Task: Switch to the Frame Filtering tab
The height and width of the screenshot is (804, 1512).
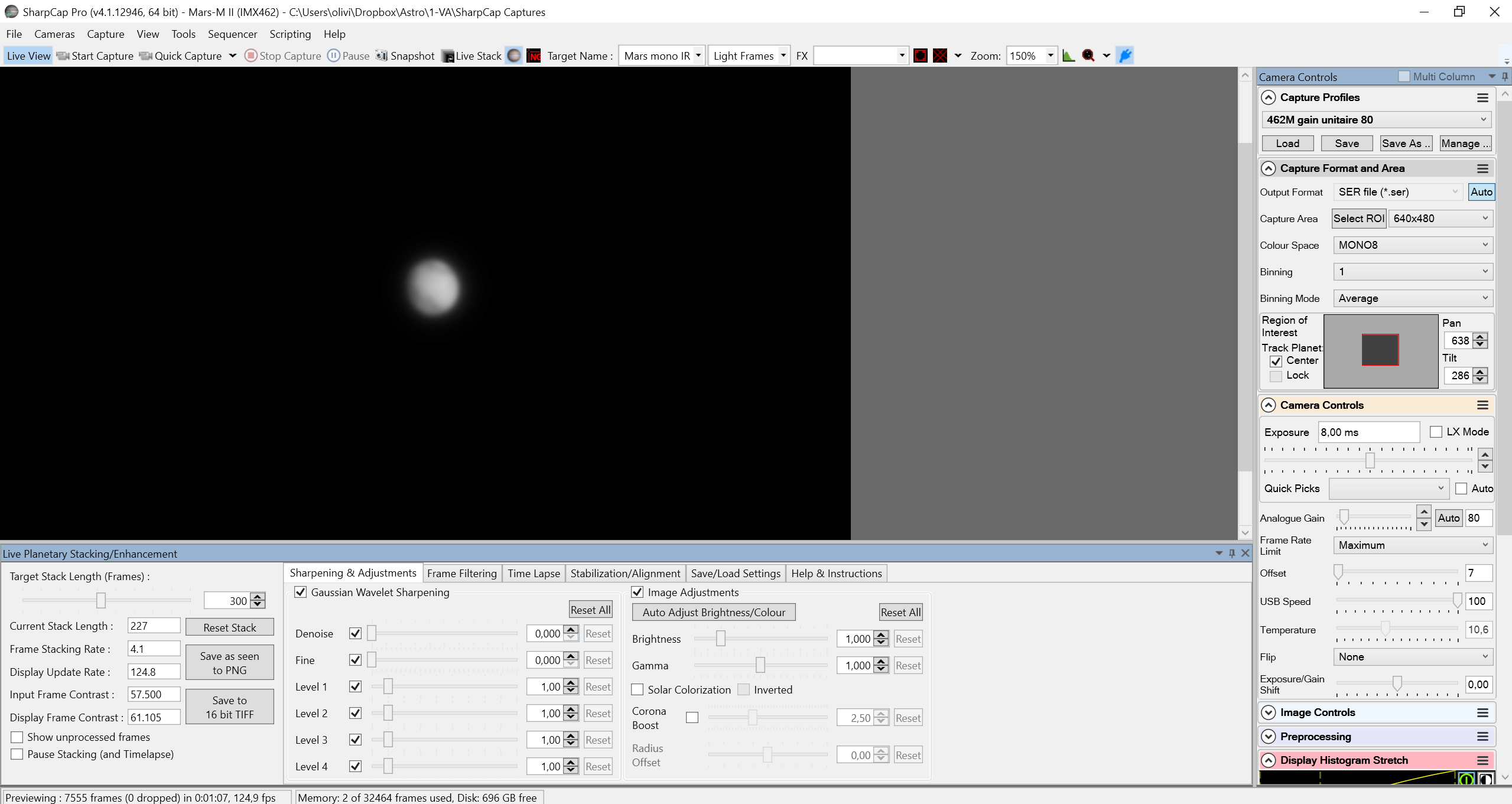Action: [461, 573]
